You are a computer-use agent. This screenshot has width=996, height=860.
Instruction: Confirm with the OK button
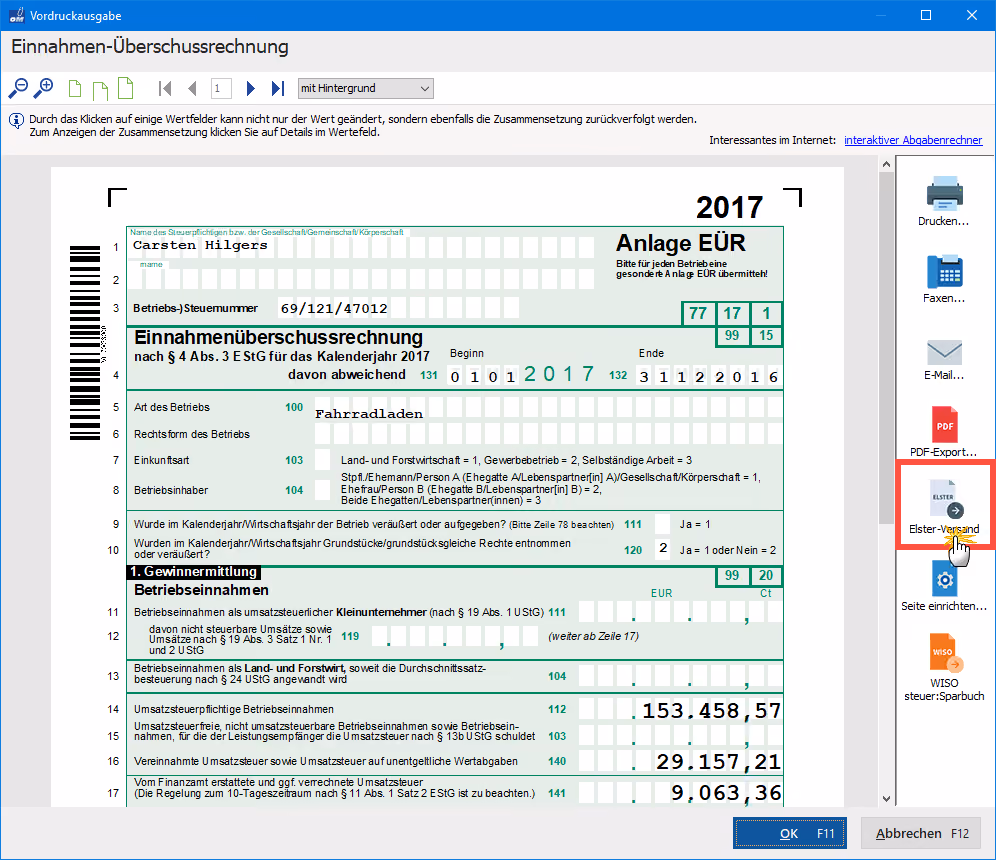(790, 833)
